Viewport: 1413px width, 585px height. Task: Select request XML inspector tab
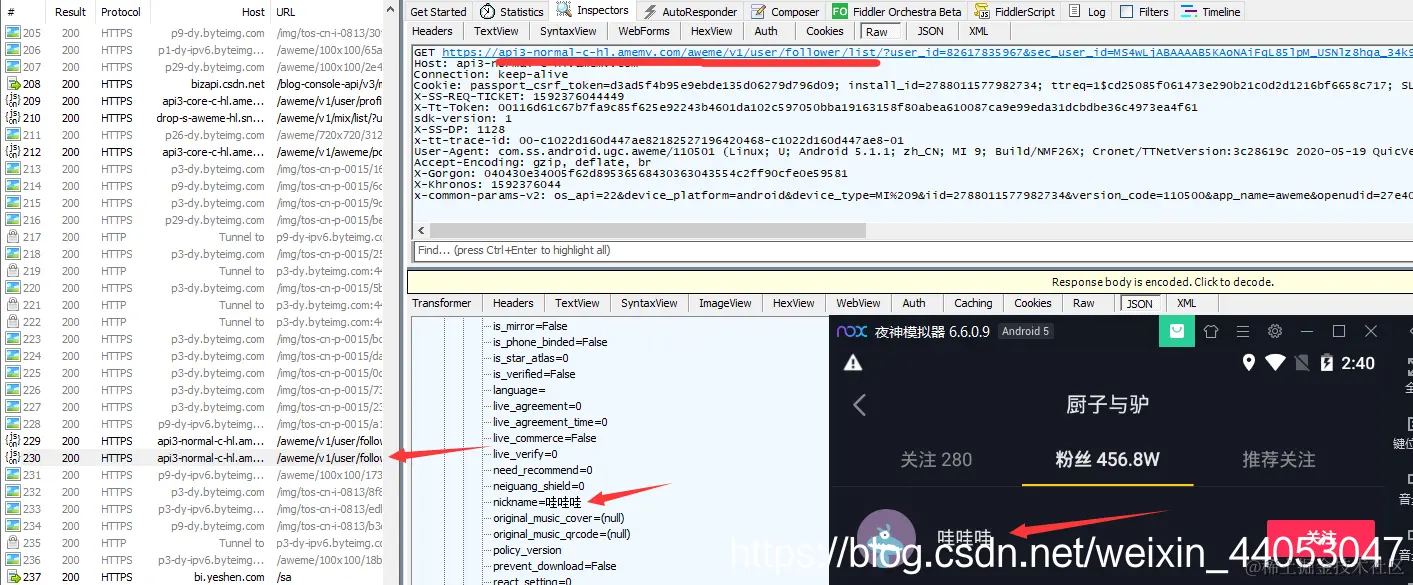pyautogui.click(x=978, y=31)
